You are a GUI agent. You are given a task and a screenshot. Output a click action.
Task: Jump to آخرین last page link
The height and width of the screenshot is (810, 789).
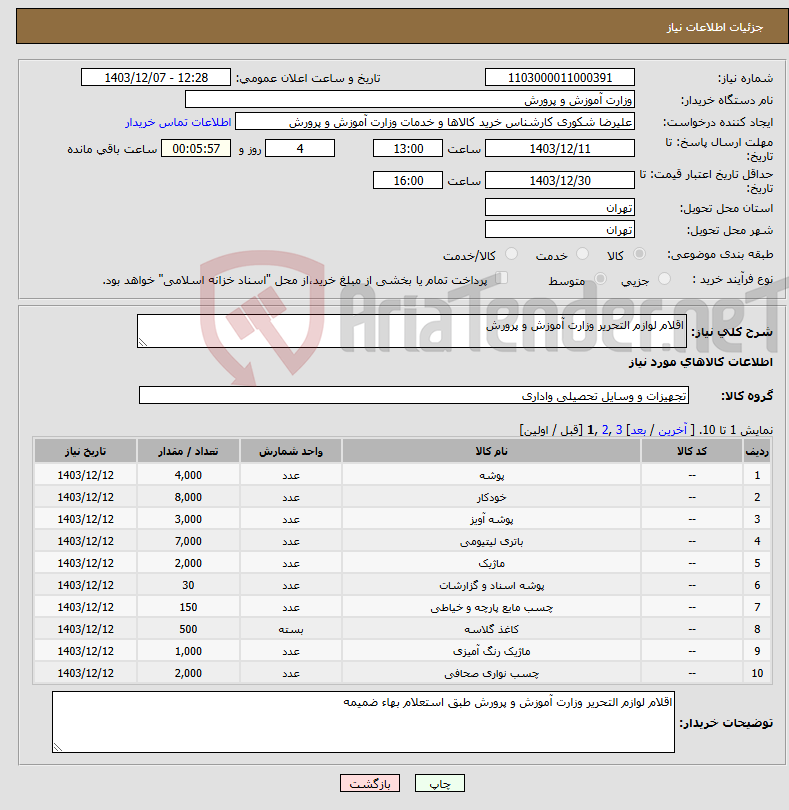click(672, 430)
